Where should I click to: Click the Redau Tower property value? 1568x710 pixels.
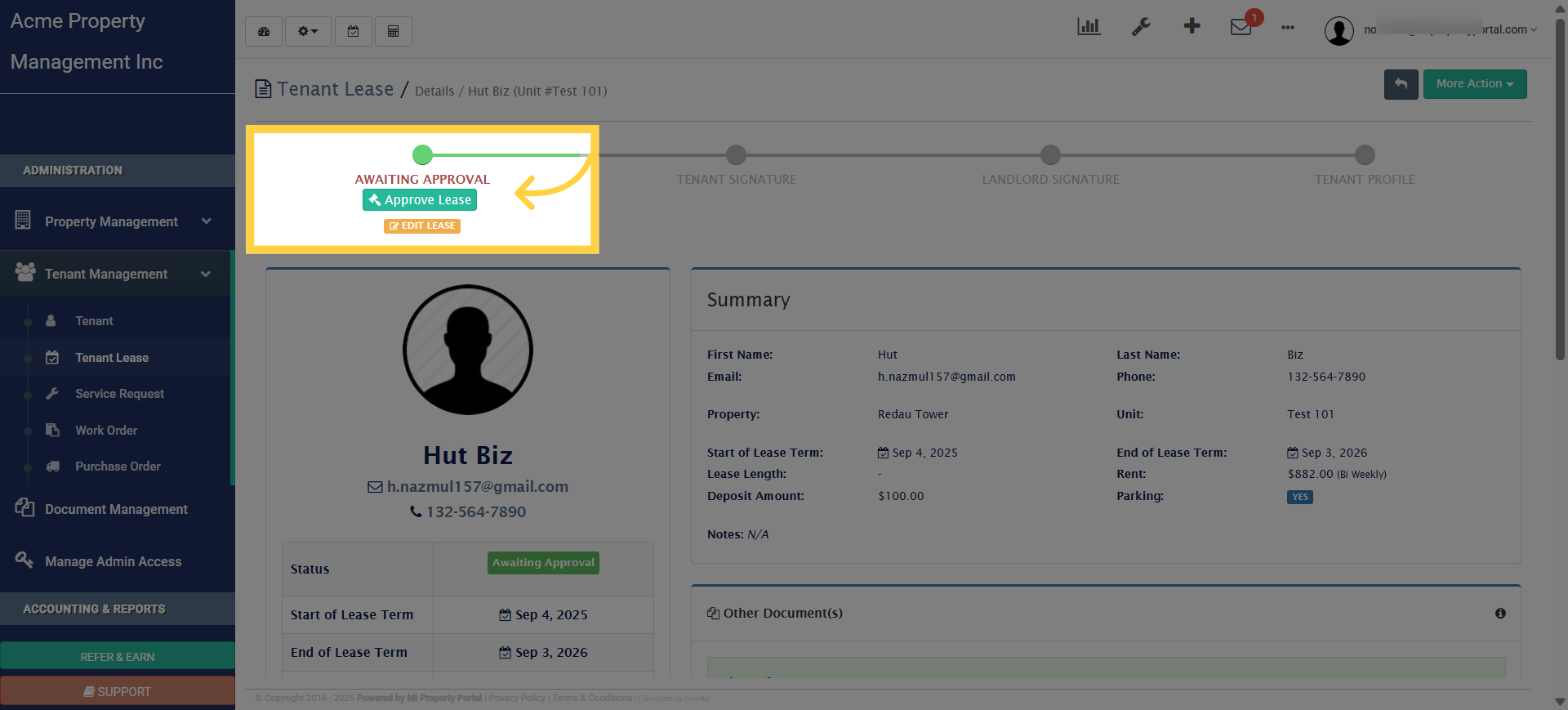(x=913, y=414)
